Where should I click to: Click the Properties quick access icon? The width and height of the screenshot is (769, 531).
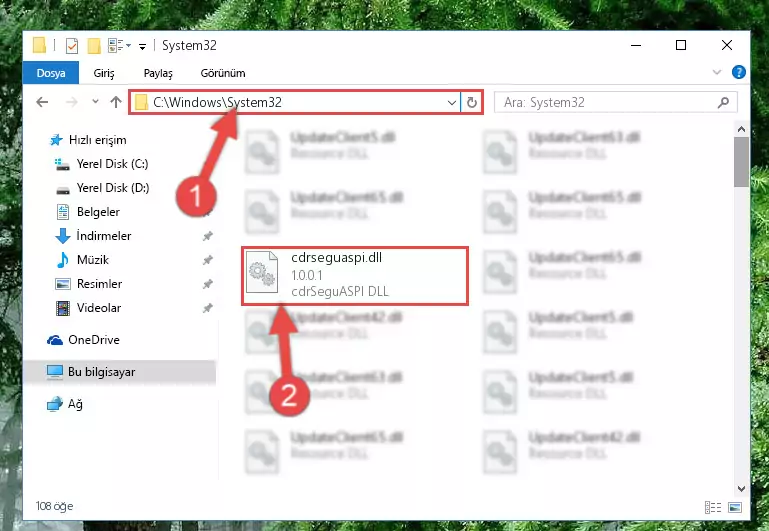pyautogui.click(x=72, y=46)
